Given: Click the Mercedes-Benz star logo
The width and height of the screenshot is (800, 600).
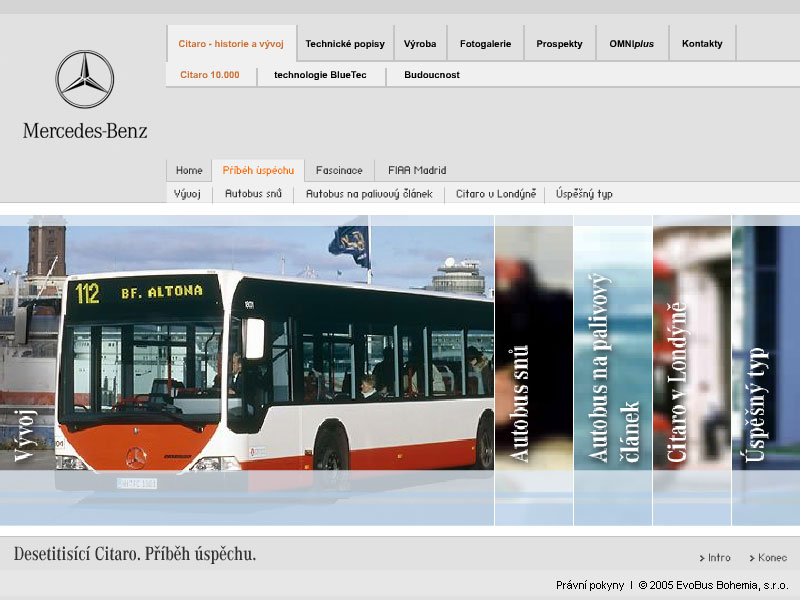Looking at the screenshot, I should [84, 80].
